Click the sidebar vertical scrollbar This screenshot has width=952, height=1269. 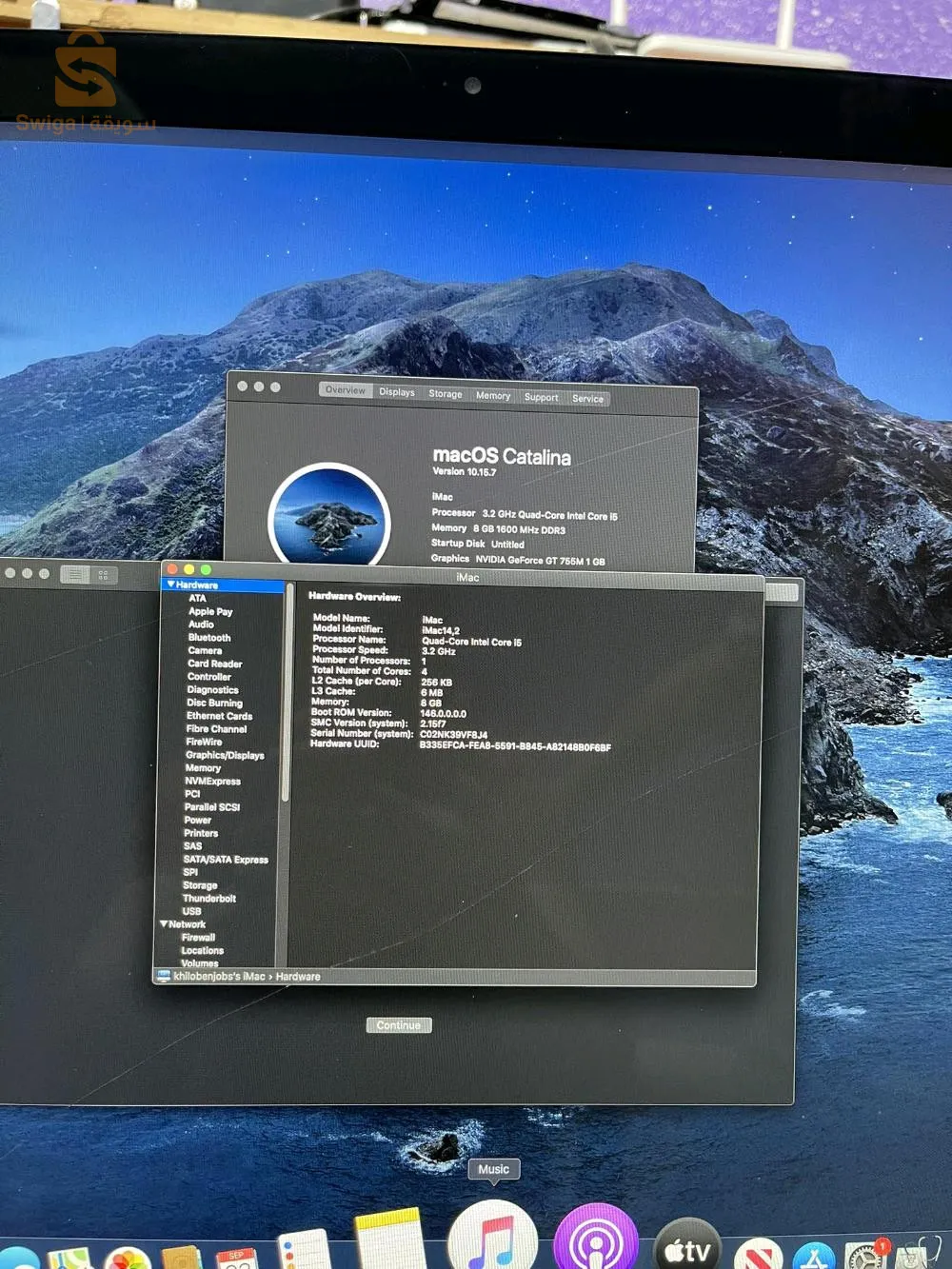pyautogui.click(x=288, y=695)
